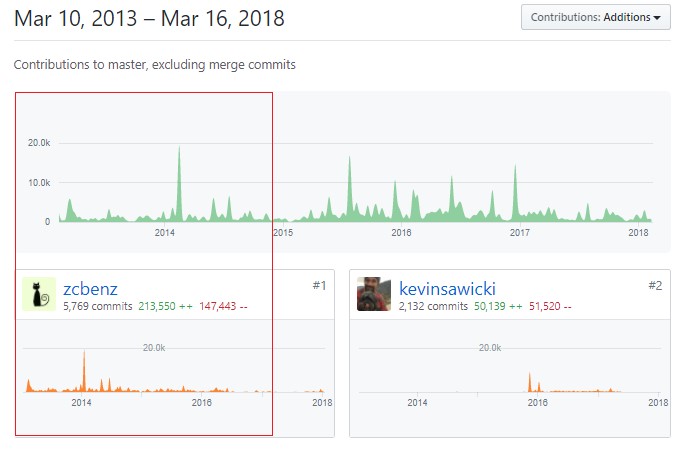682x450 pixels.
Task: Click zcbenz's 213,550 additions count
Action: 165,306
